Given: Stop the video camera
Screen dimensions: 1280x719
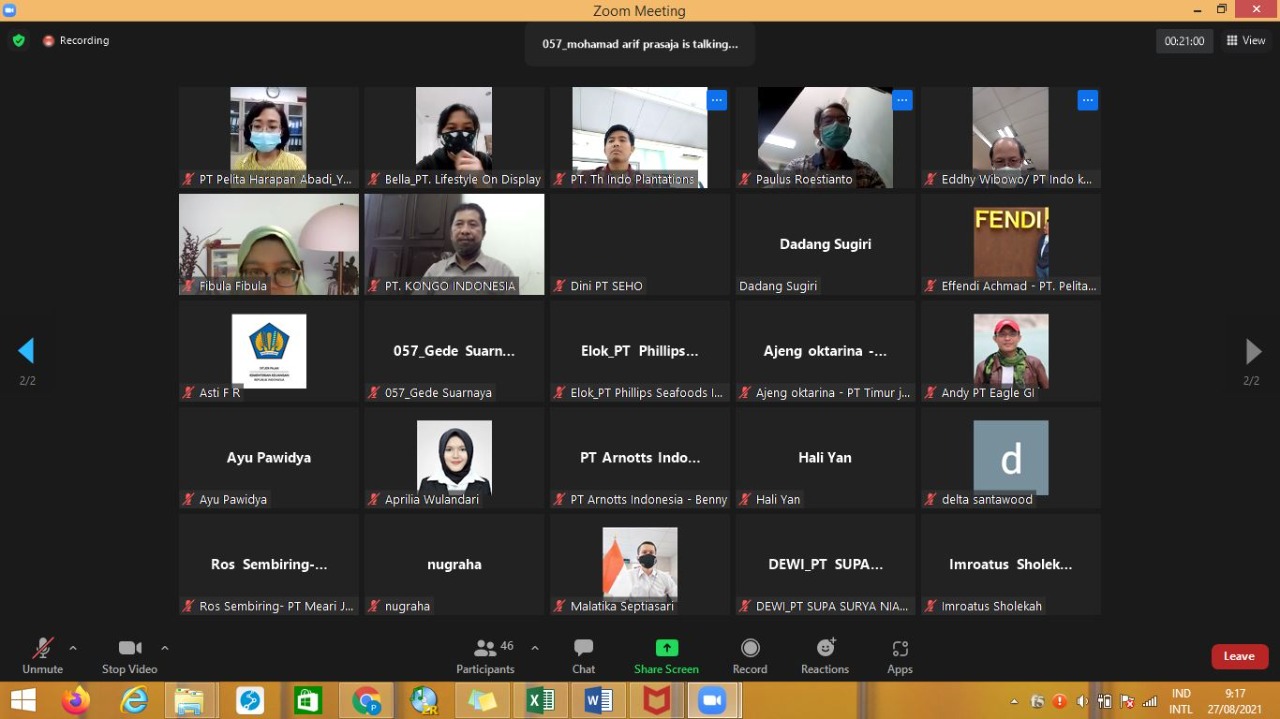Looking at the screenshot, I should [x=129, y=655].
